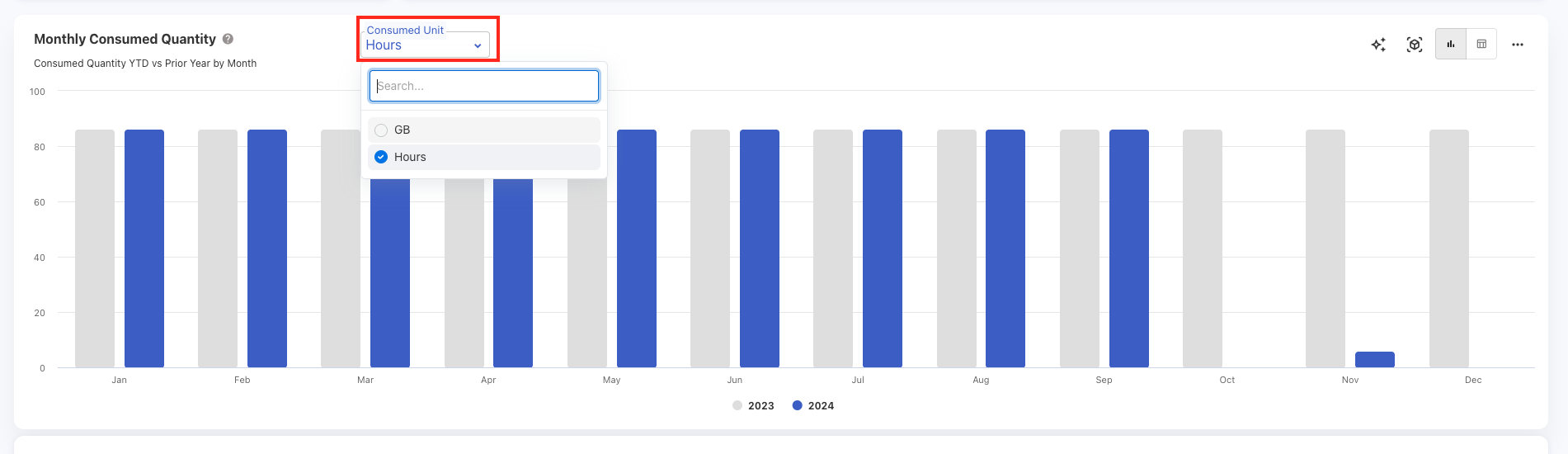Toggle the 2023 legend series
Screen dimensions: 1568x454
click(753, 405)
